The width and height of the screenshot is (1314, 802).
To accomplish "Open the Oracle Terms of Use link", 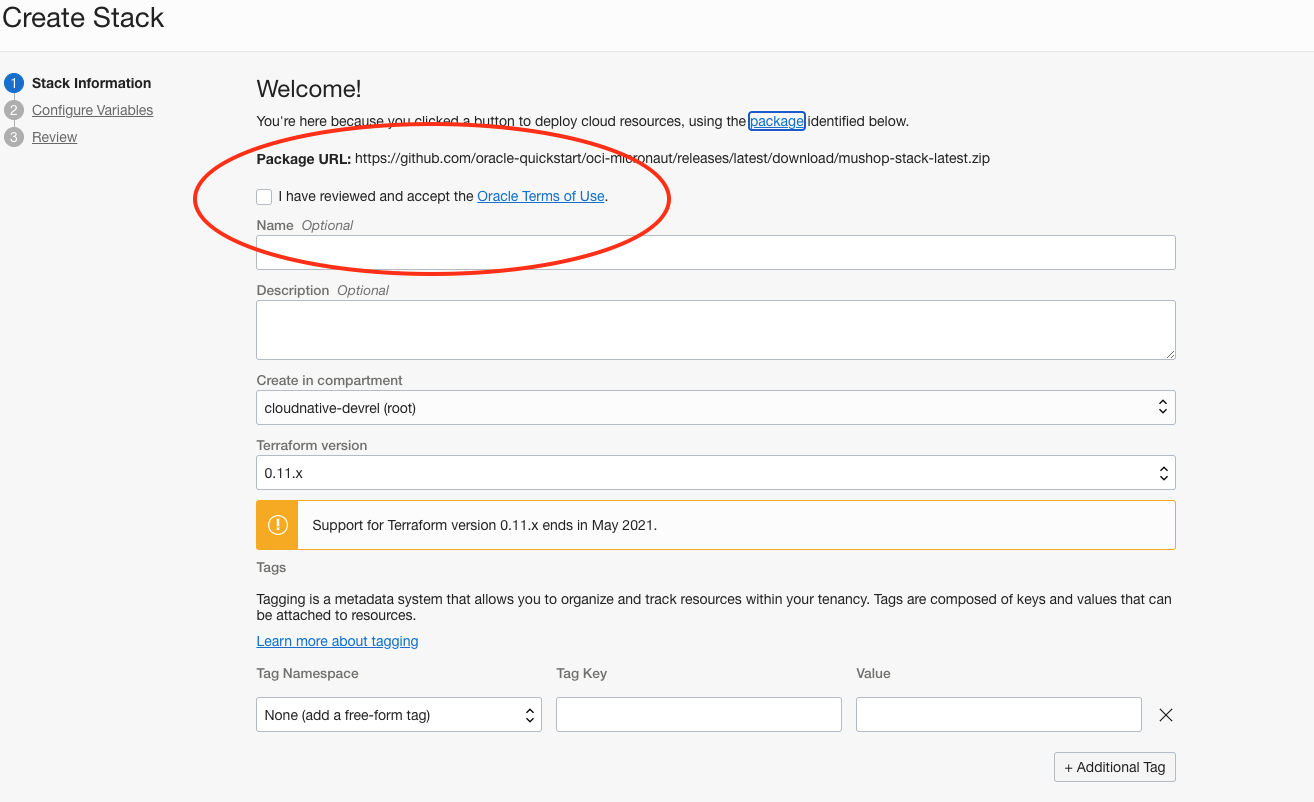I will click(x=541, y=196).
